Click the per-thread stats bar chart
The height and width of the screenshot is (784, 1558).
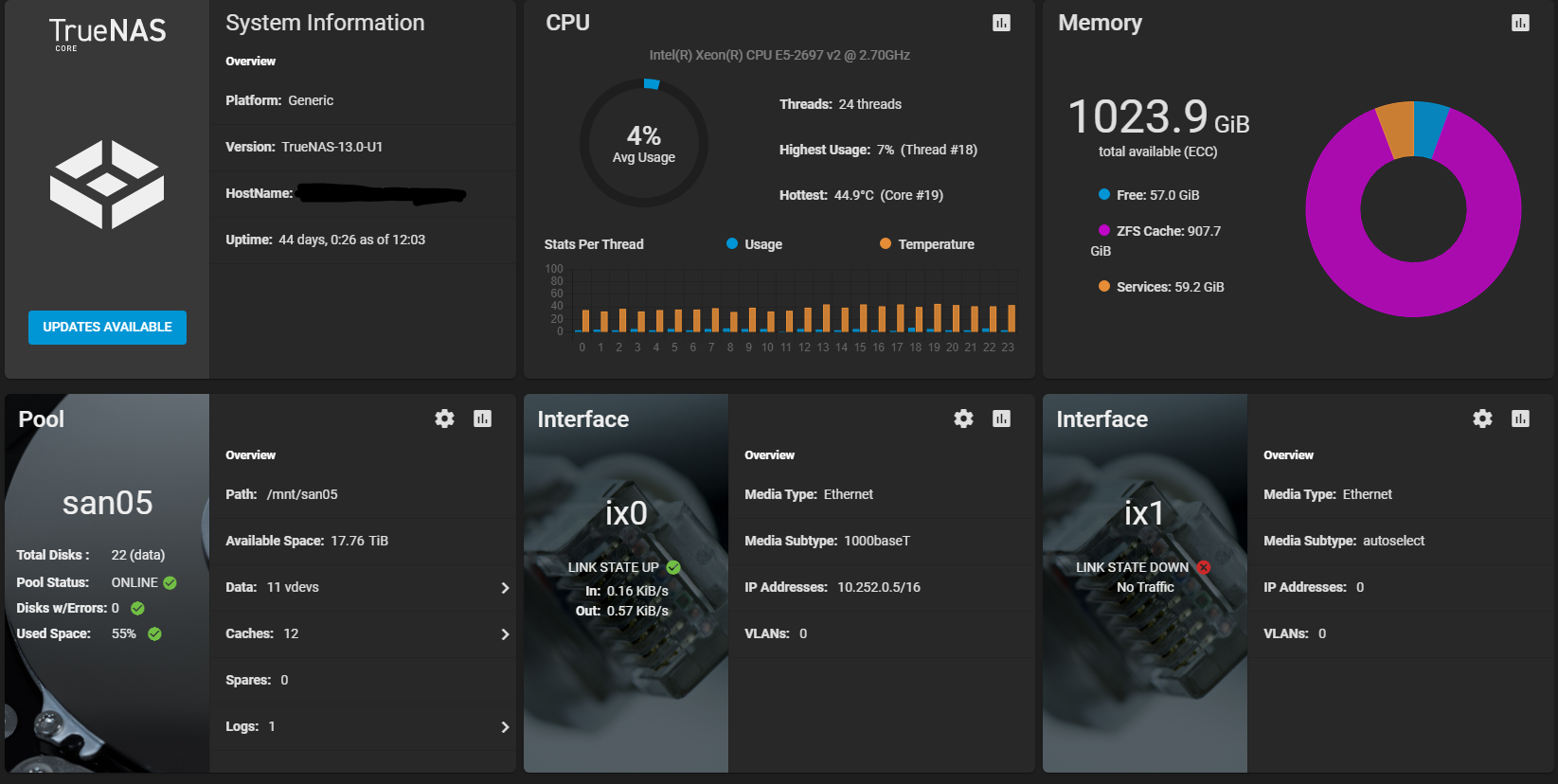tap(781, 310)
